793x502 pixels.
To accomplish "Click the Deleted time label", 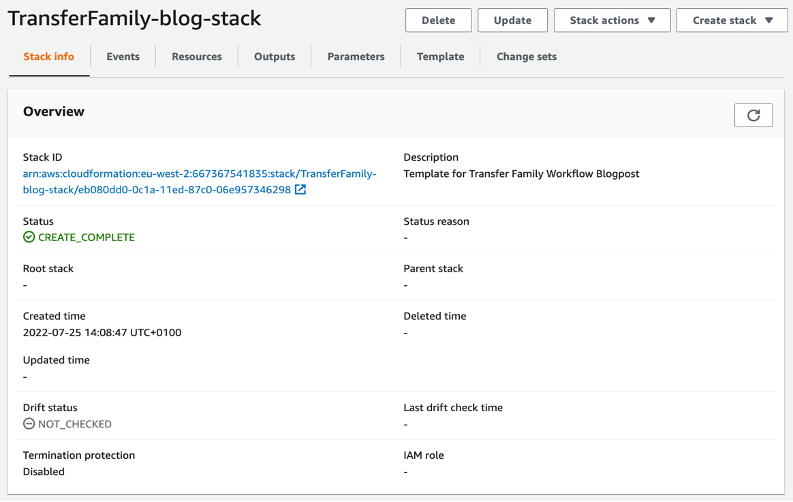I will (x=435, y=316).
